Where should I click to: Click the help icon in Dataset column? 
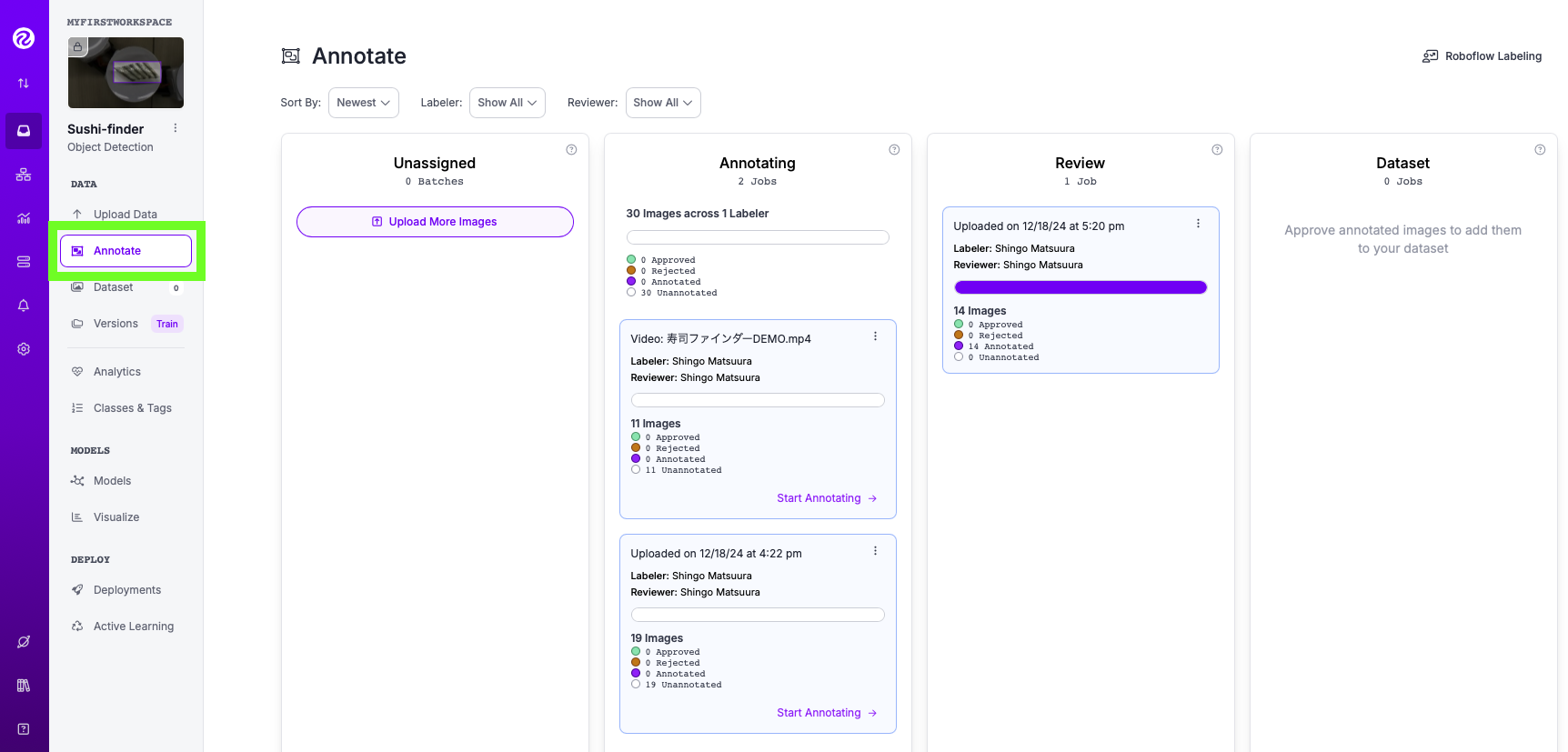pyautogui.click(x=1540, y=150)
